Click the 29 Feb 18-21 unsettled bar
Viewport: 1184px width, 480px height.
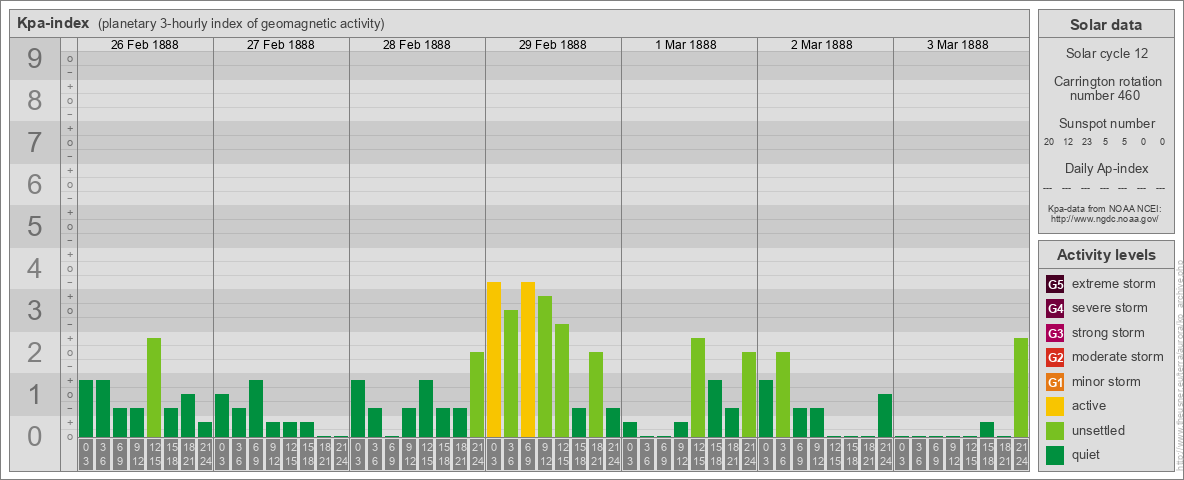pyautogui.click(x=596, y=395)
